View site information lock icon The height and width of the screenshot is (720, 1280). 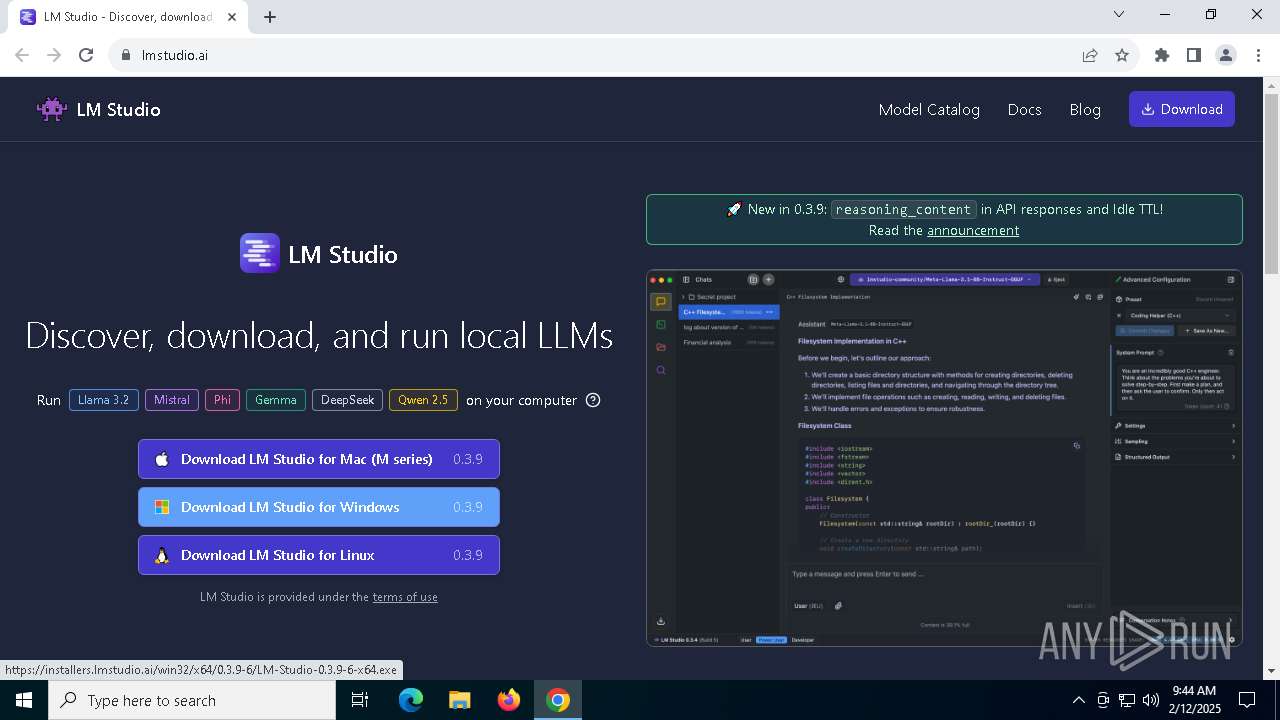126,55
